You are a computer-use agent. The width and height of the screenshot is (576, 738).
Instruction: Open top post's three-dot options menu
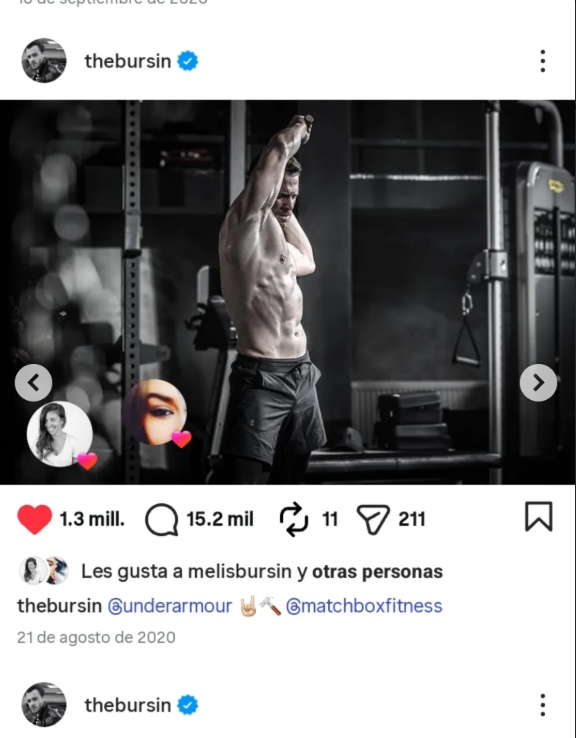tap(543, 61)
